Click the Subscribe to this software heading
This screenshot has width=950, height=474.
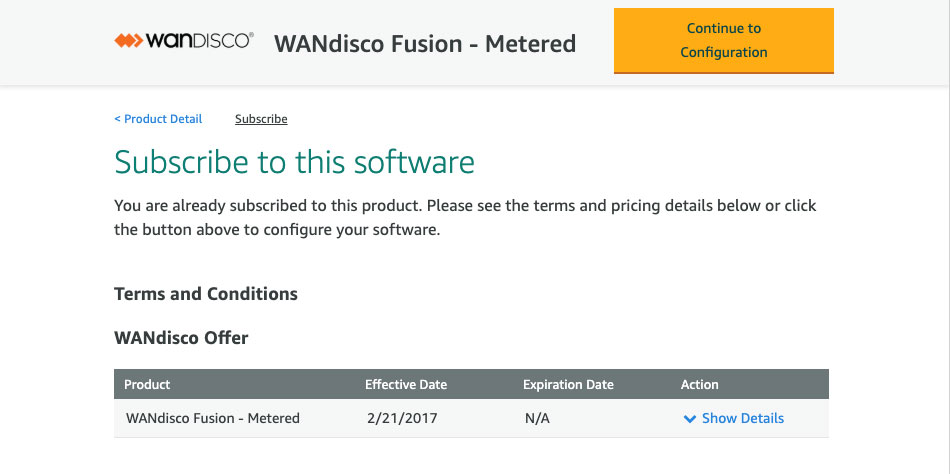(294, 162)
